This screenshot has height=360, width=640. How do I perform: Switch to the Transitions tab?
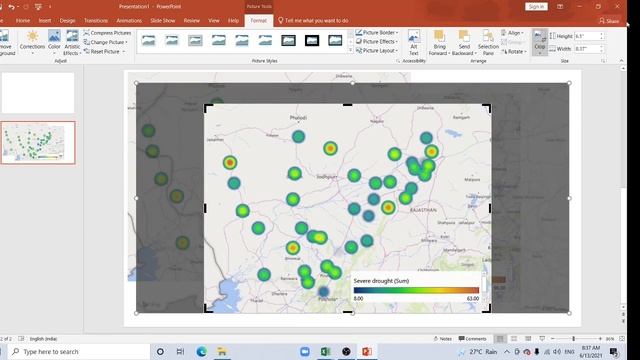(x=96, y=20)
